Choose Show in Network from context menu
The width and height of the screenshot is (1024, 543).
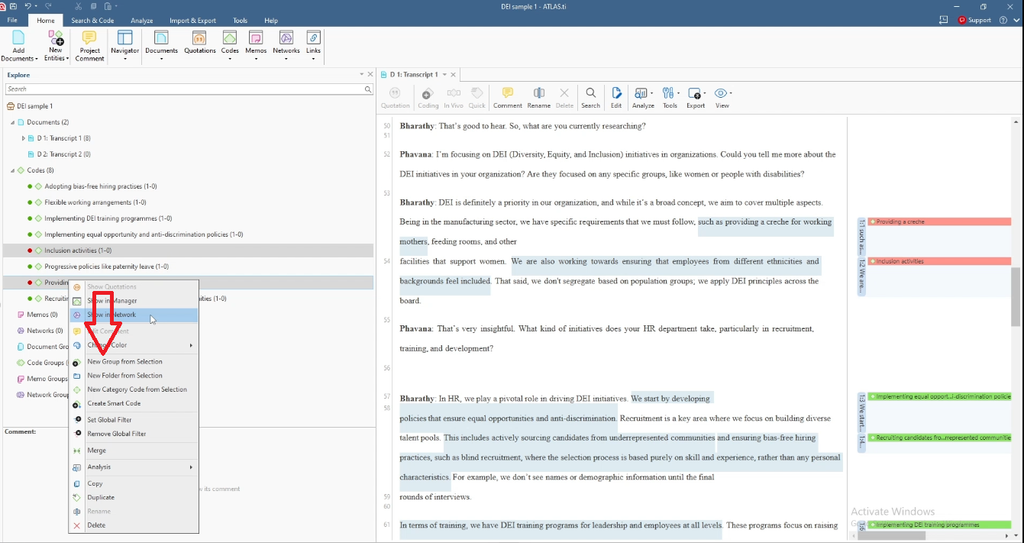pyautogui.click(x=134, y=315)
